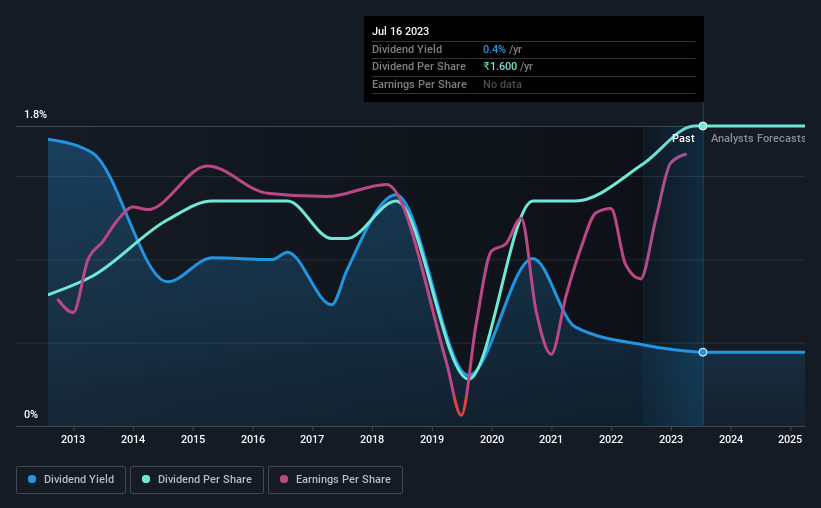The image size is (821, 508).
Task: Click the 2016 x-axis label
Action: tap(252, 439)
